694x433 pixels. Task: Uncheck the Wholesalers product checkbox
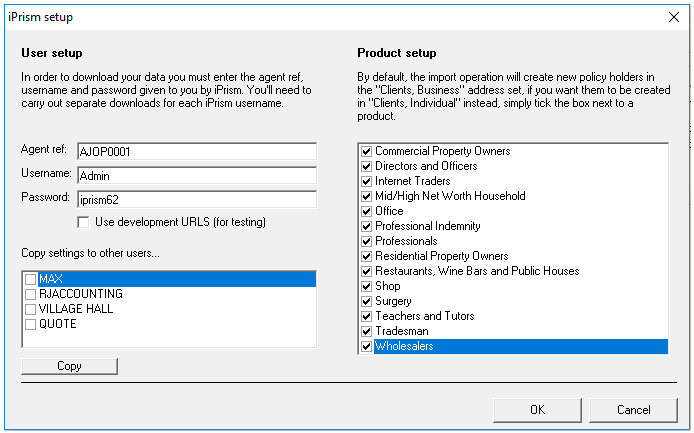click(366, 346)
